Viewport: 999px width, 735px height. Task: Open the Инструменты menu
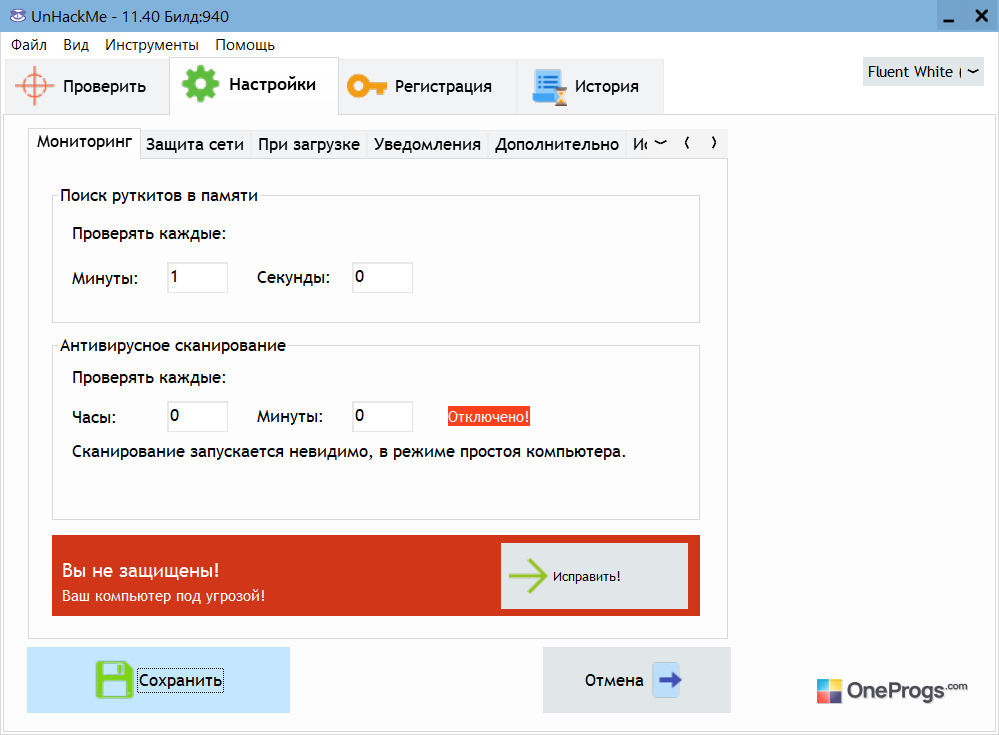pos(152,45)
